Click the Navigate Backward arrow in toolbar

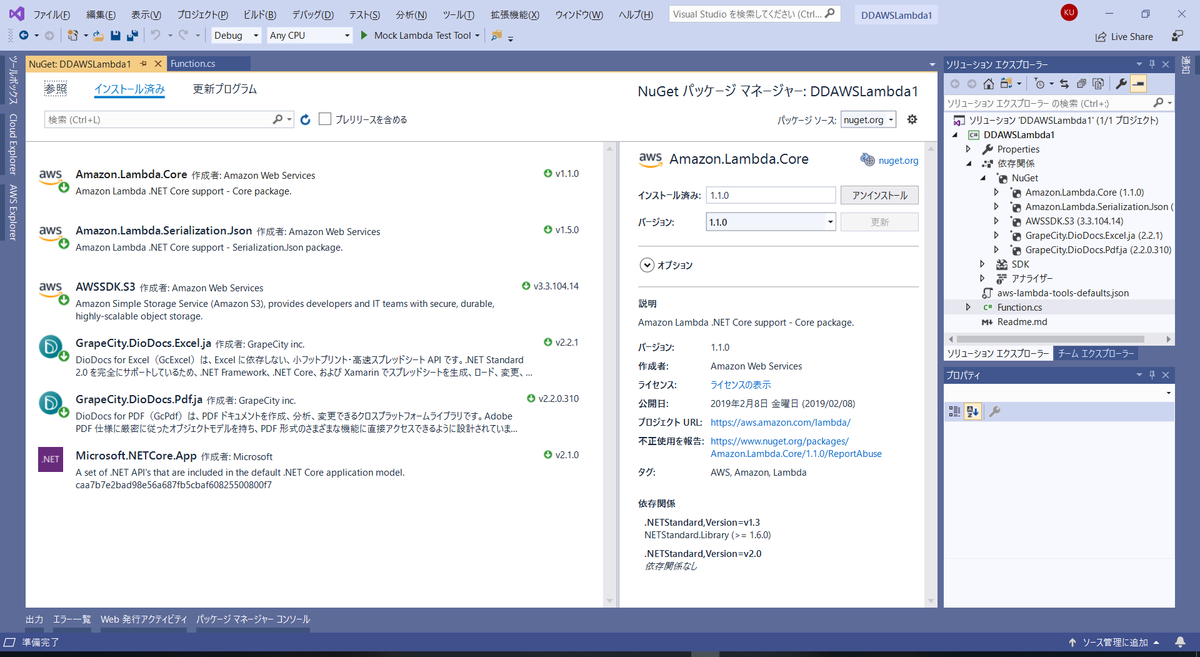(x=23, y=35)
